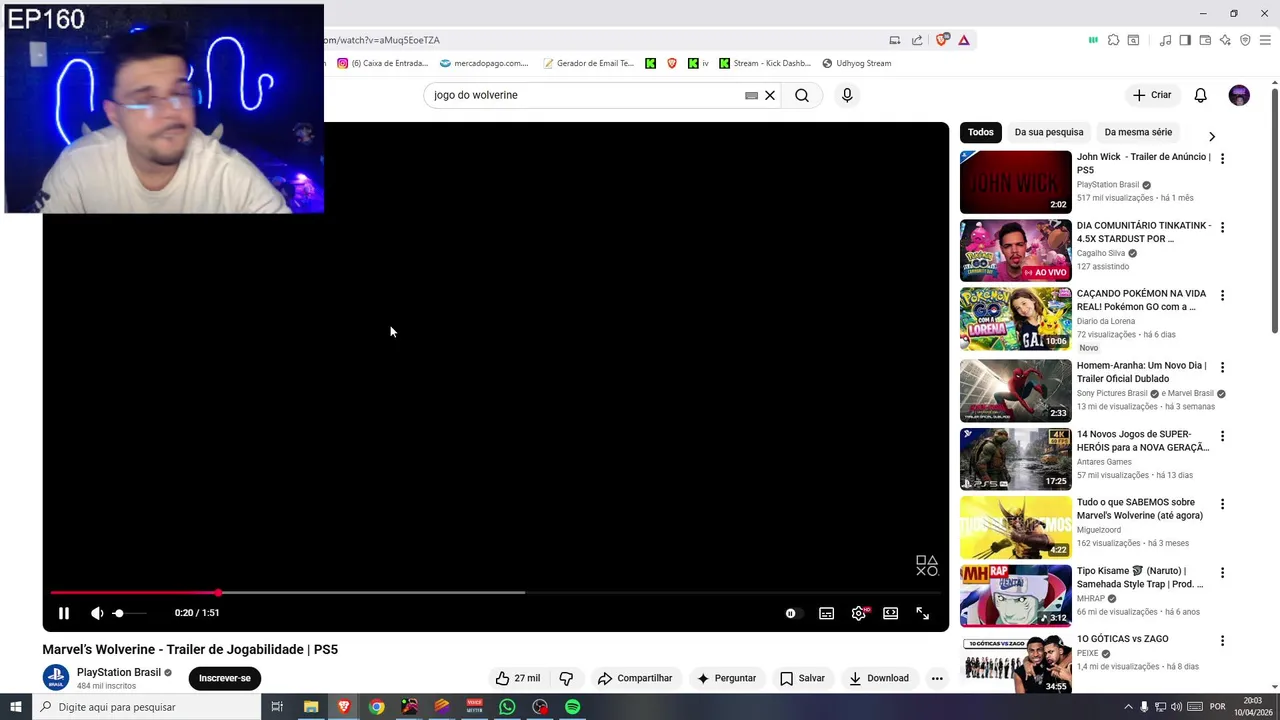Open Gerador de Email bookmark
The width and height of the screenshot is (1280, 720).
(588, 63)
